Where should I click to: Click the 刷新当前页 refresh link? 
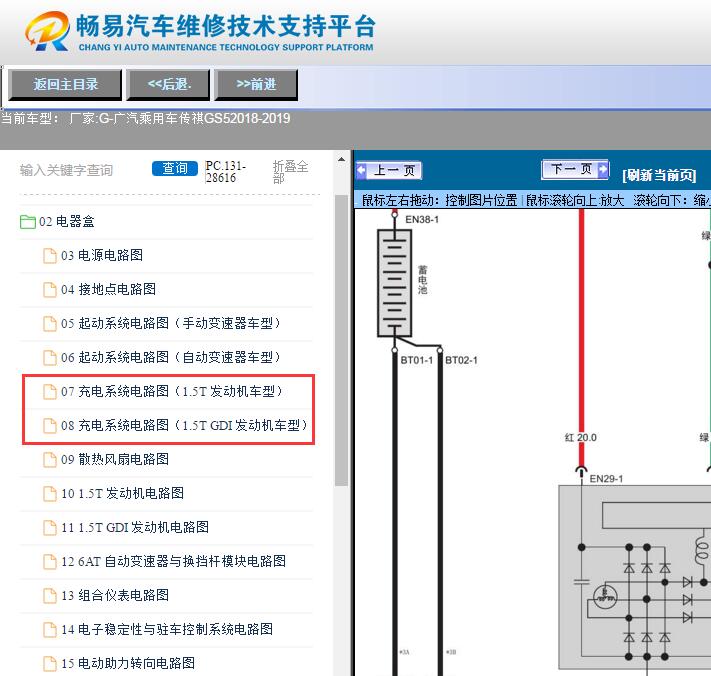[659, 175]
